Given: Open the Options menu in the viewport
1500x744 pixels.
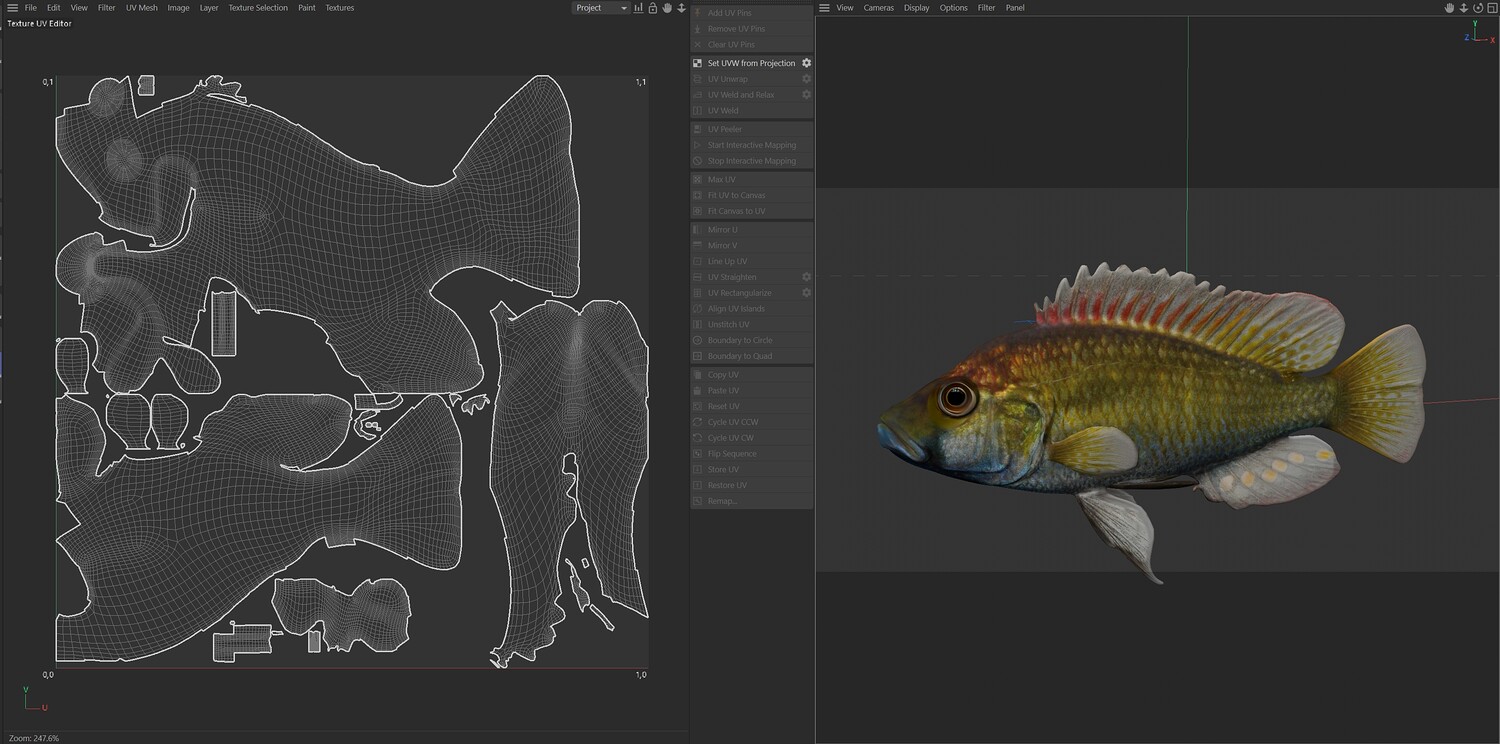Looking at the screenshot, I should (954, 8).
